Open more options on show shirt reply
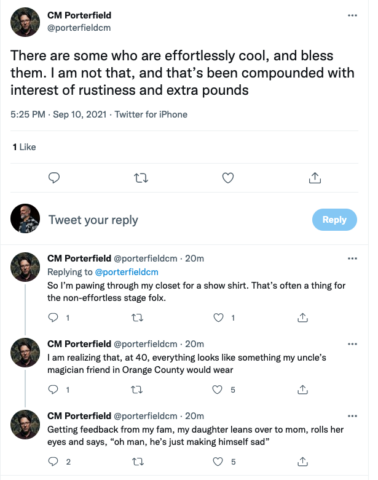The width and height of the screenshot is (378, 480). [352, 258]
